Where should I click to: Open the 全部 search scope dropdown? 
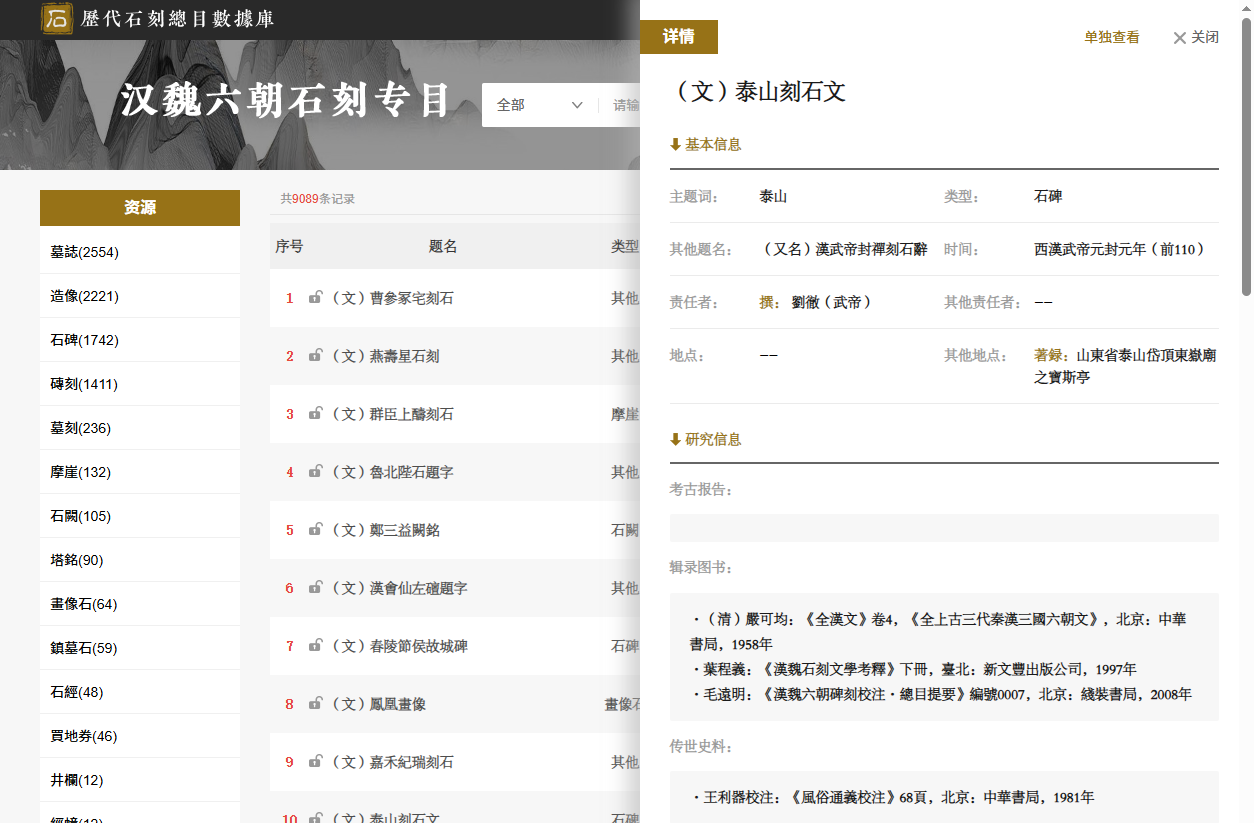(540, 105)
